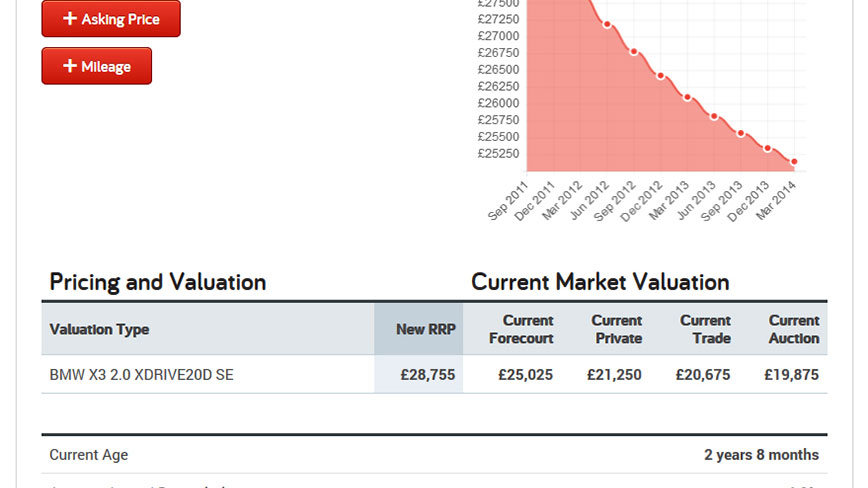Click the £28,755 New RRP value
This screenshot has height=488, width=868.
pos(427,375)
